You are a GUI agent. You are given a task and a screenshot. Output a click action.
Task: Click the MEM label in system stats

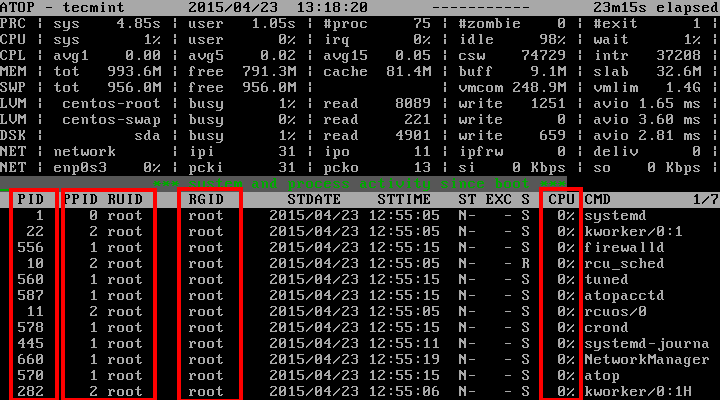coord(15,71)
